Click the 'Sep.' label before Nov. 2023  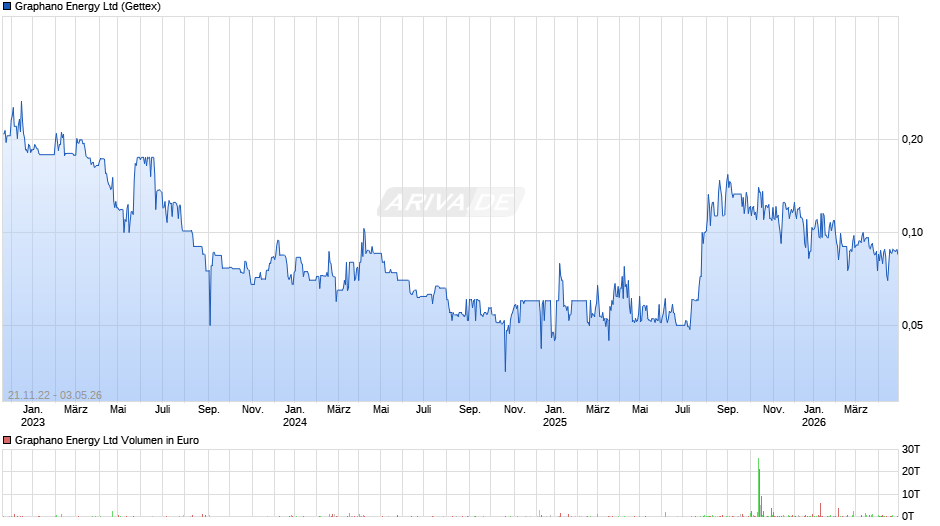(209, 409)
